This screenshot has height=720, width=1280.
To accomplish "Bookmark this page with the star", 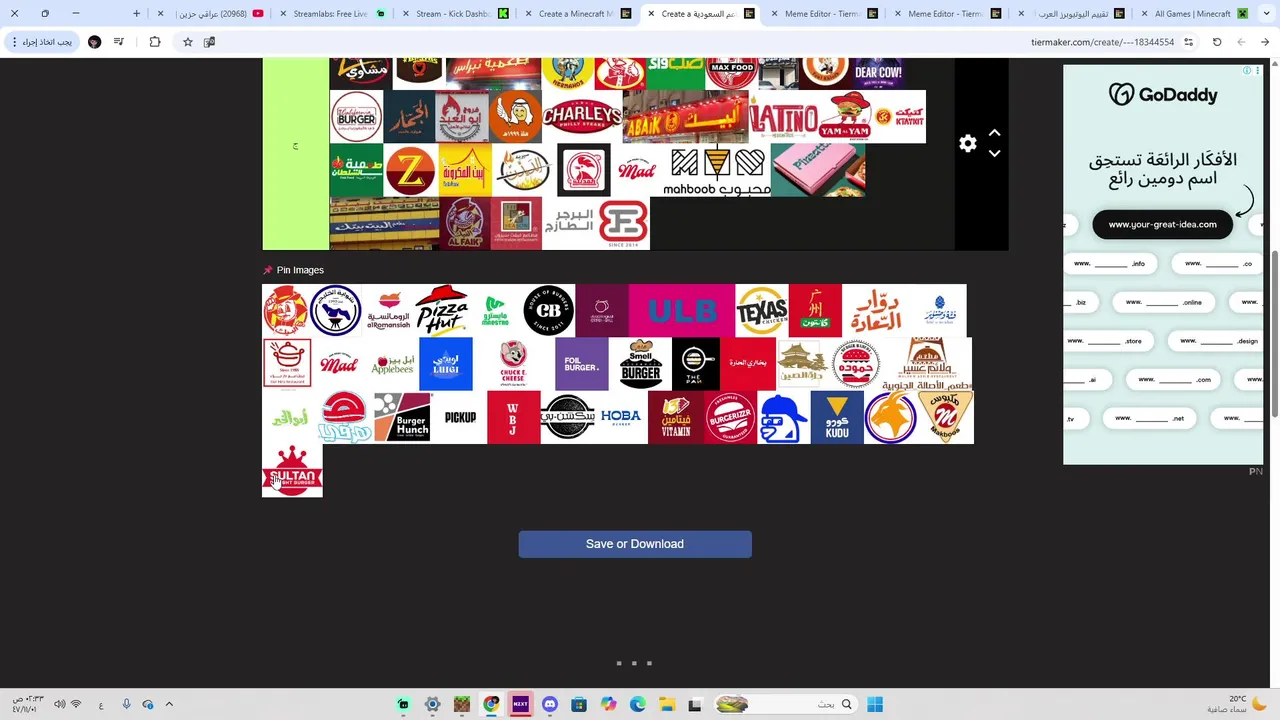I will point(187,42).
